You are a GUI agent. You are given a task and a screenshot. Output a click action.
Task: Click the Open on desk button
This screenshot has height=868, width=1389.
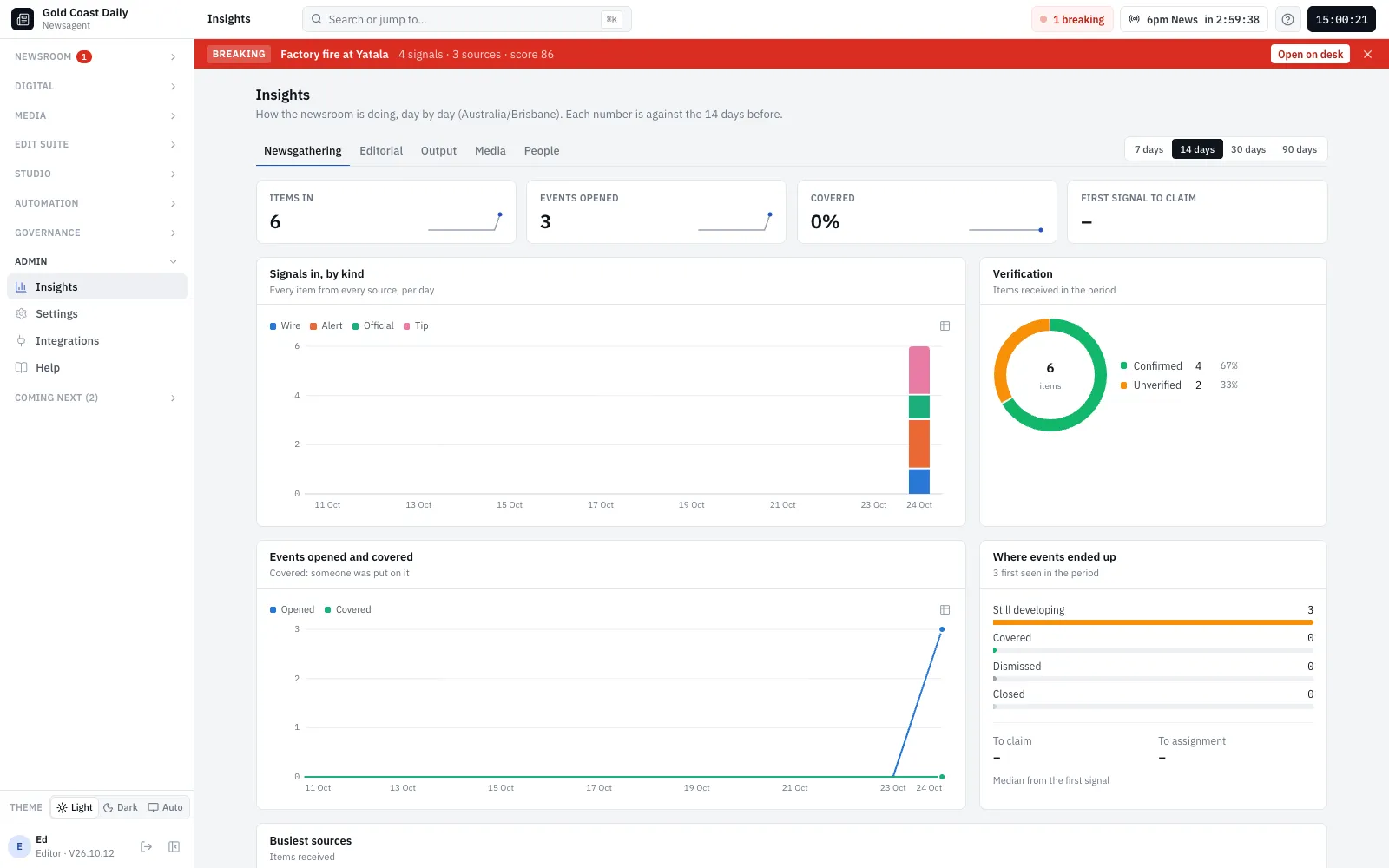[x=1310, y=54]
